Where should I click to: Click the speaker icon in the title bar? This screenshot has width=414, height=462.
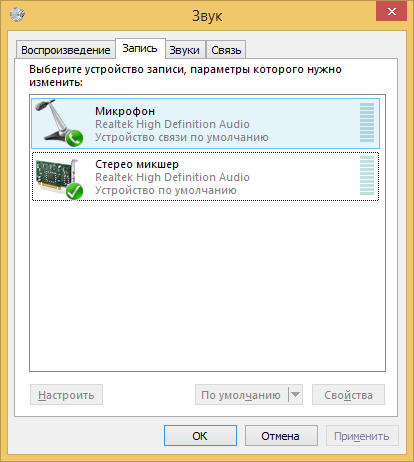click(x=17, y=14)
